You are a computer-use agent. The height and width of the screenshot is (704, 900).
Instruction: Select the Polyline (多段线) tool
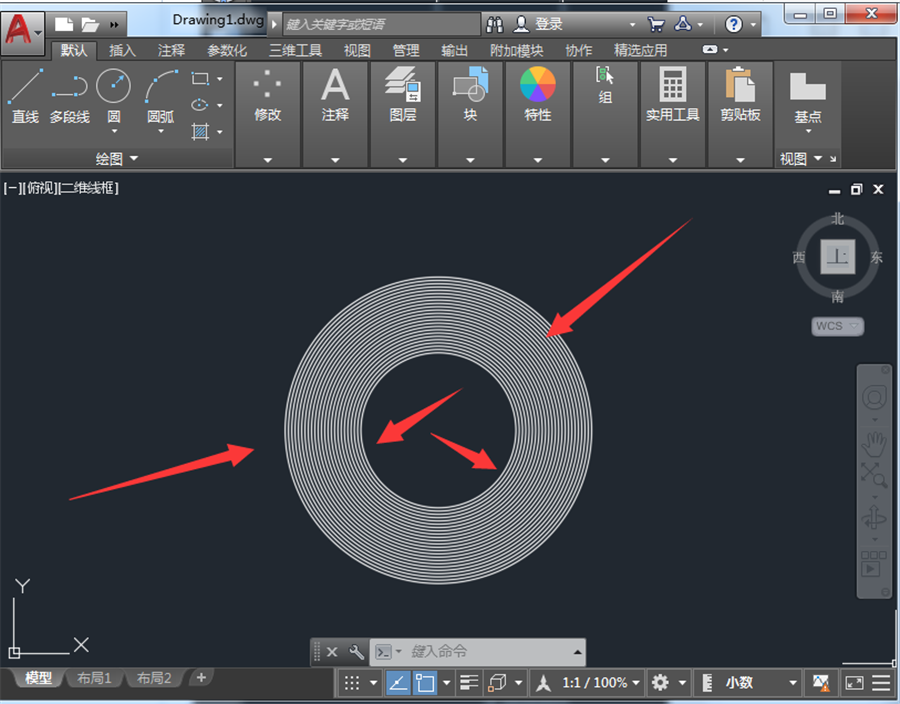pyautogui.click(x=69, y=96)
